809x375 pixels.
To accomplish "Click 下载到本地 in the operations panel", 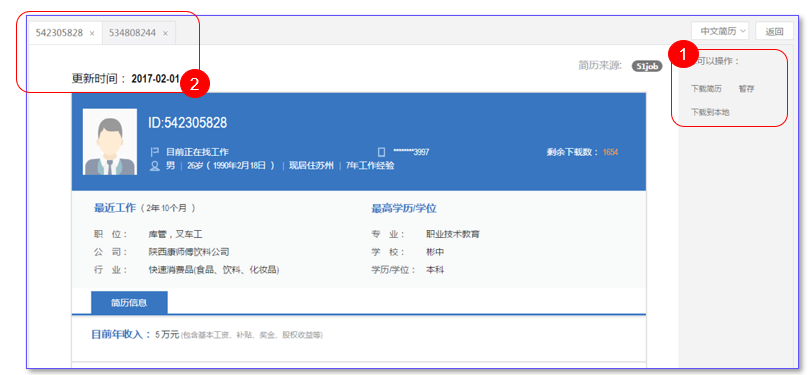I will click(710, 112).
